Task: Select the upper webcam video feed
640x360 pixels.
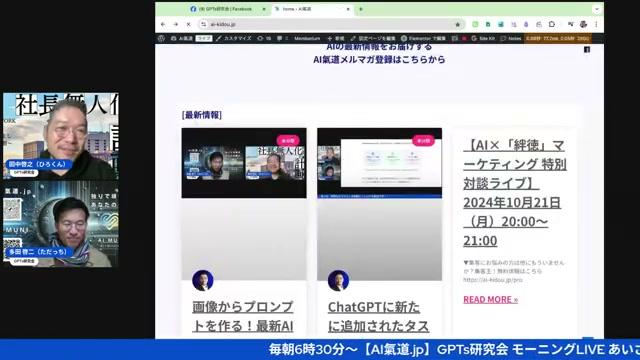Action: [x=61, y=136]
